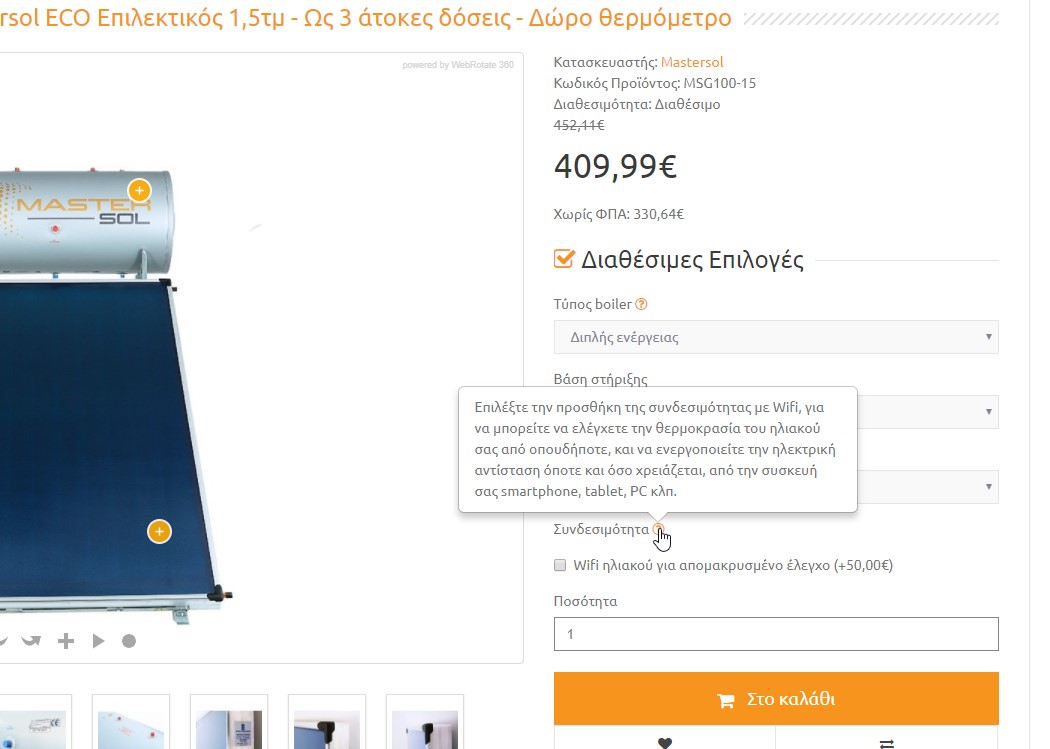Click the Στο καλάθι add-to-cart button
The image size is (1050, 749).
[775, 699]
